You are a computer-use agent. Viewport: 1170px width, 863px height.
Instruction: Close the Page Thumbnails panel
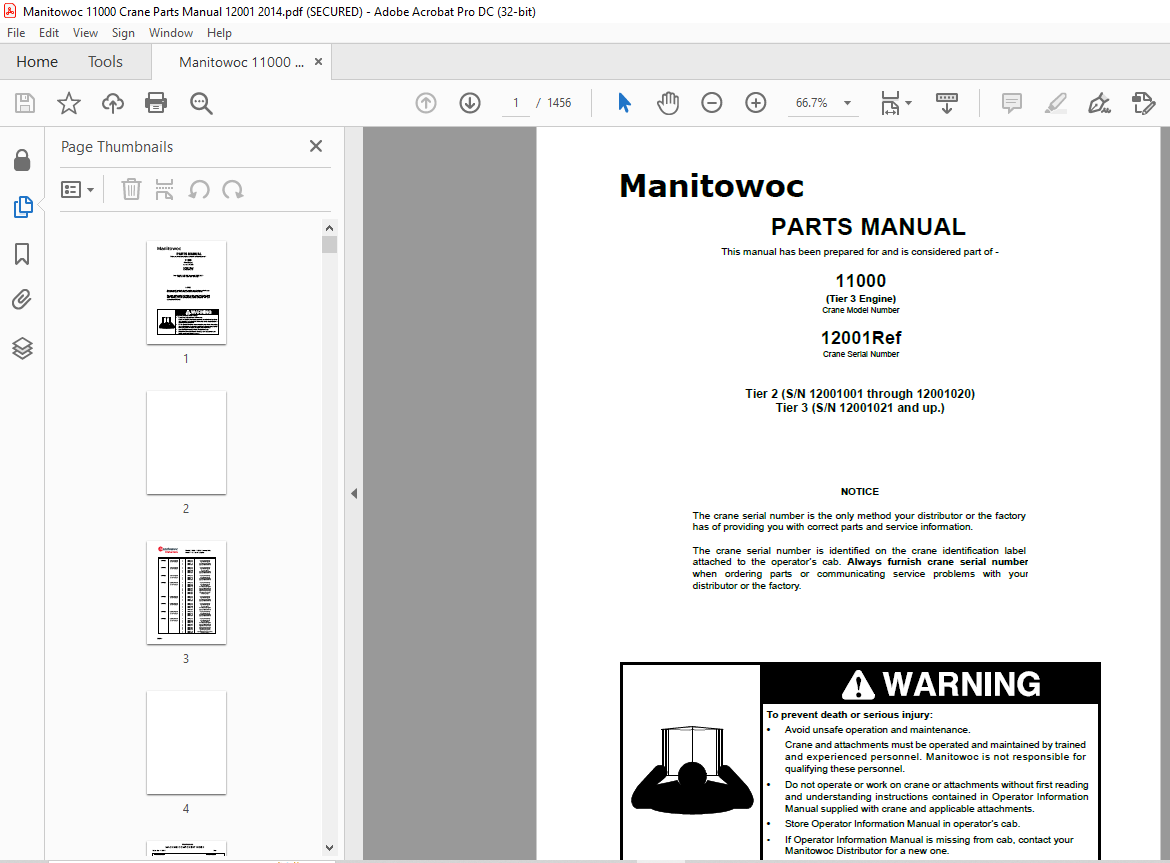coord(316,146)
